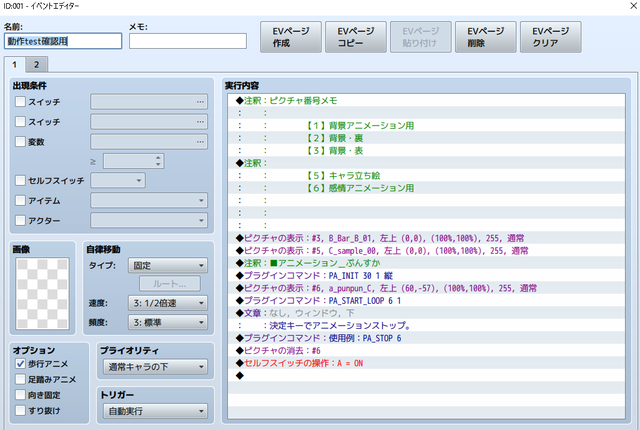
Task: Select the 【1】背景アニメーション用 line
Action: (426, 125)
